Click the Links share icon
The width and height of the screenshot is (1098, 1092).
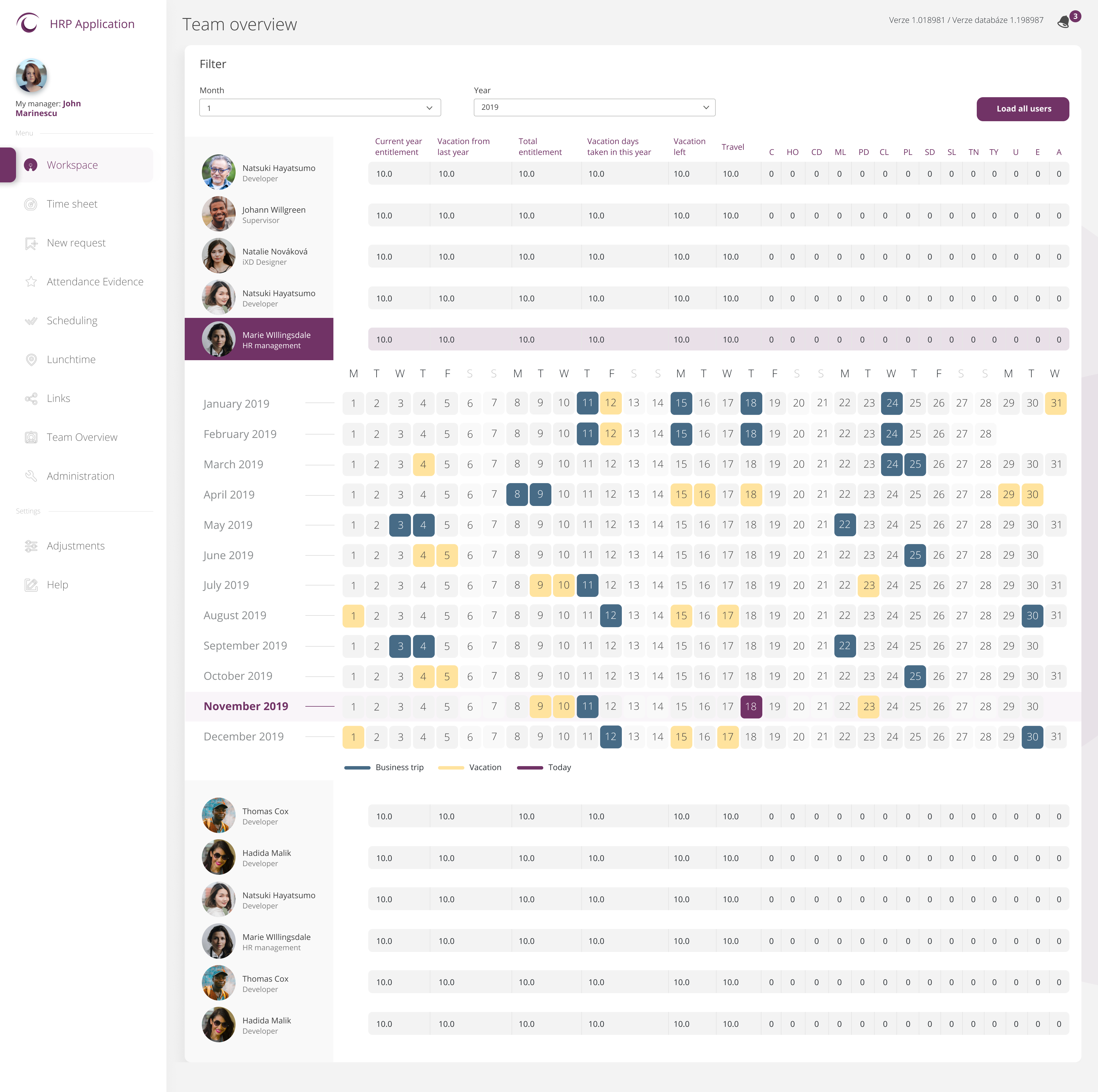coord(31,398)
